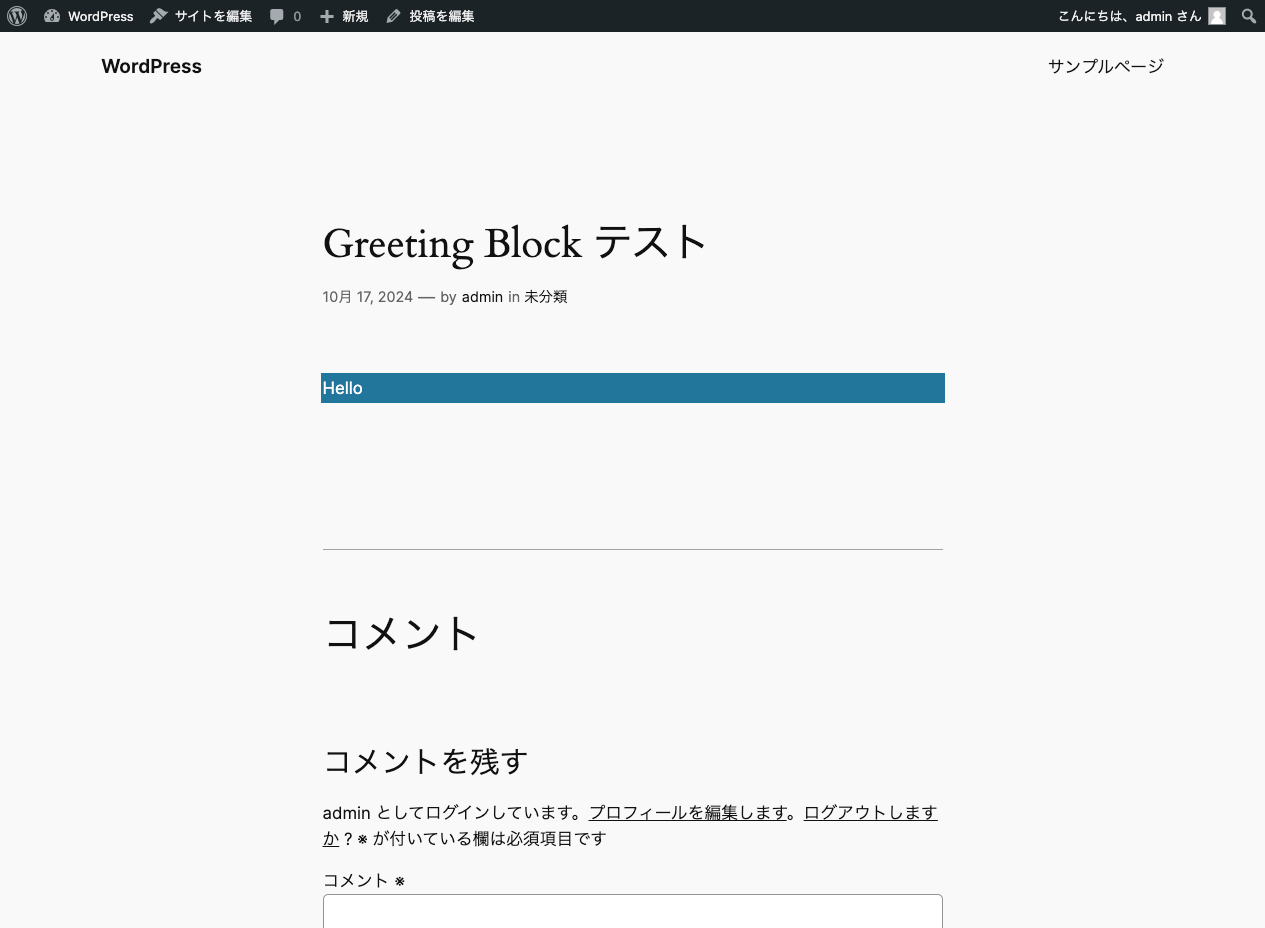Open the 新規 admin bar menu
The image size is (1265, 928).
tap(344, 16)
